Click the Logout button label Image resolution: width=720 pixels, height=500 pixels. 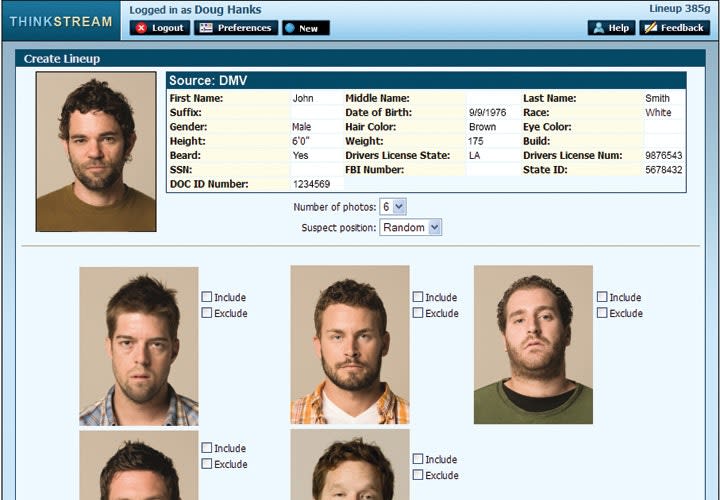[x=168, y=28]
